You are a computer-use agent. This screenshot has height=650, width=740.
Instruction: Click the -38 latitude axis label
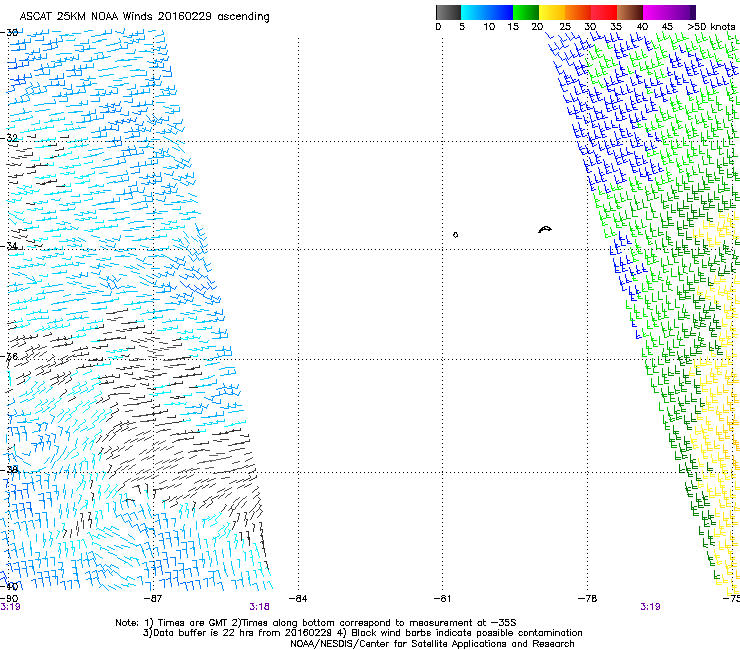[x=9, y=470]
